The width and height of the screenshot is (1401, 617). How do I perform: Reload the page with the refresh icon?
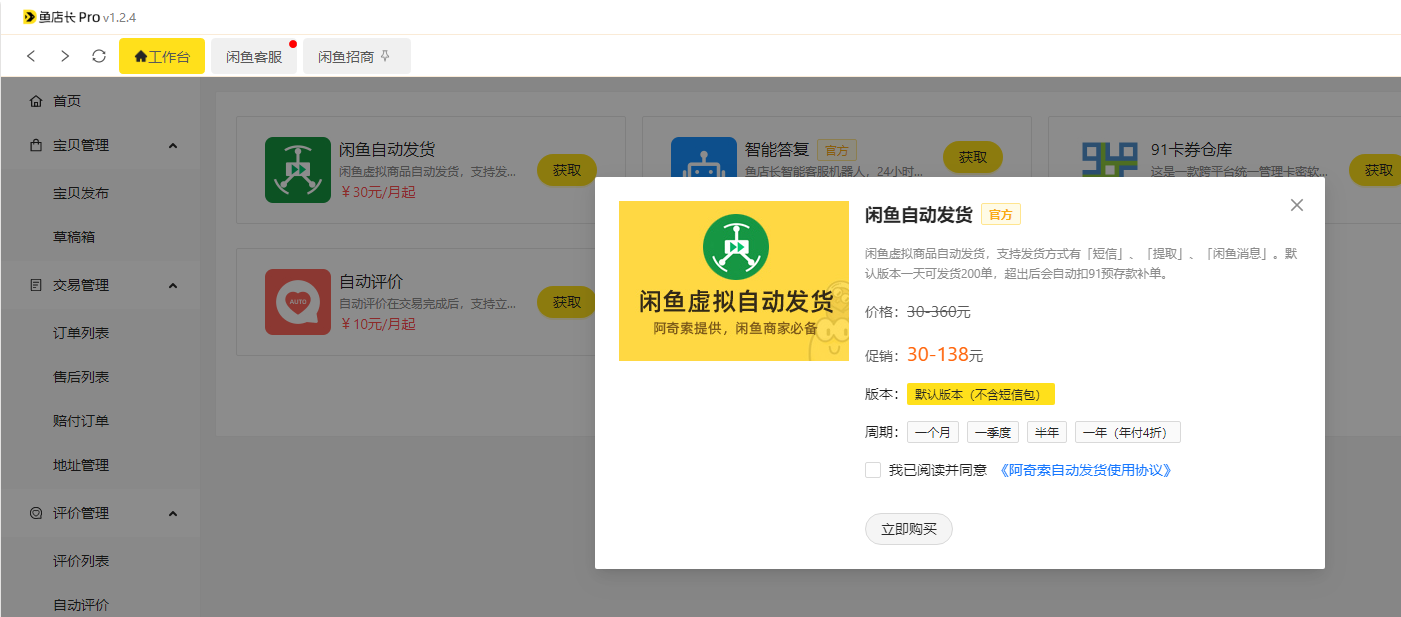[x=99, y=56]
